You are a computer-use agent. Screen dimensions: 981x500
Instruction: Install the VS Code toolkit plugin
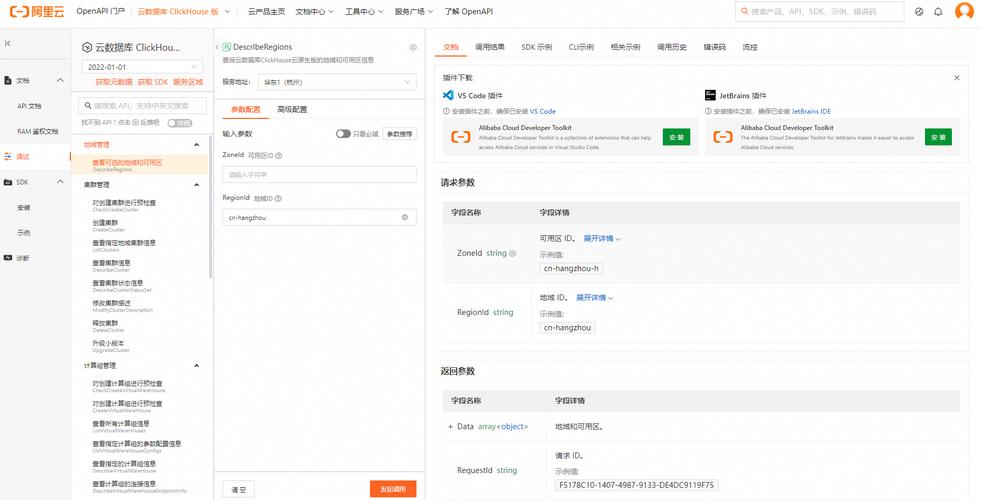[676, 137]
